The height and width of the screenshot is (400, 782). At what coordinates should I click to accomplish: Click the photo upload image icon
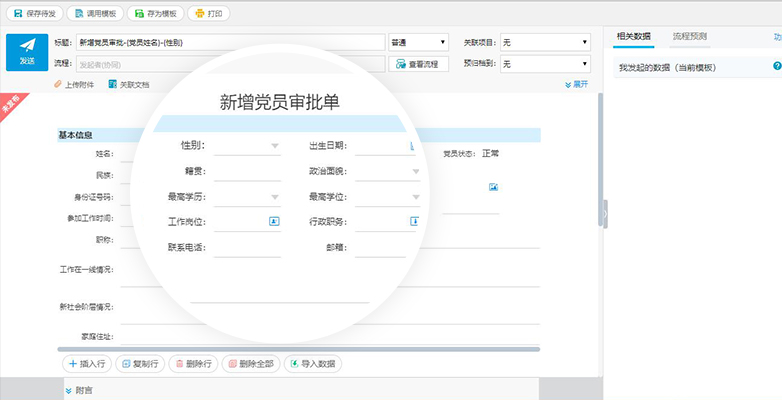[x=493, y=187]
